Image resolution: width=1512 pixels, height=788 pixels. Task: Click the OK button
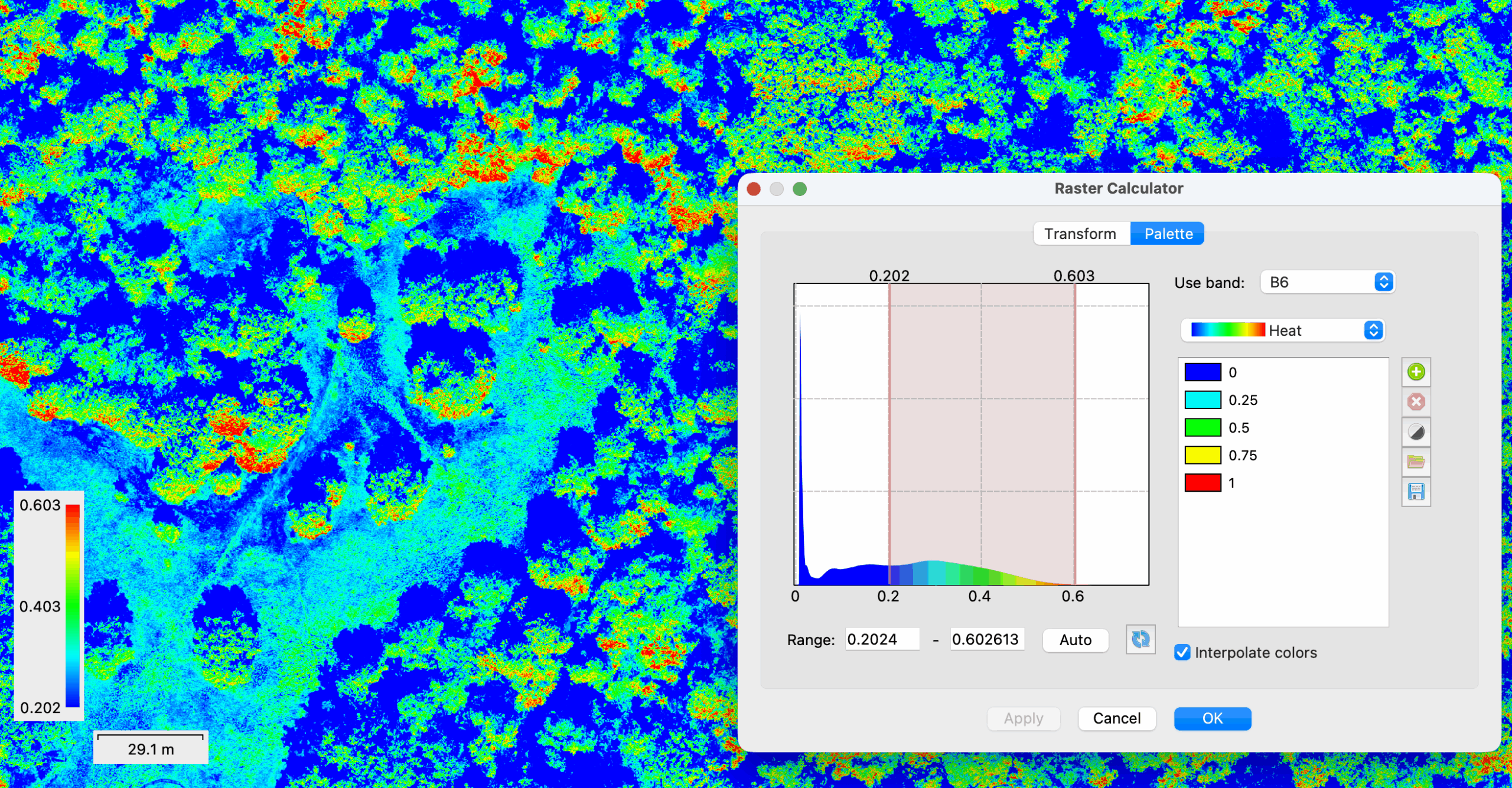[x=1212, y=718]
